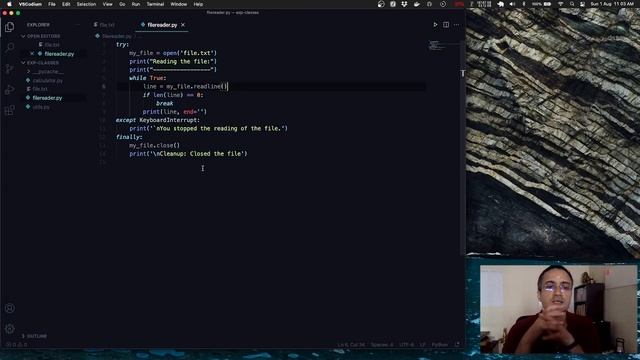Screen dimensions: 640x360
Task: Switch to the file.txt tab
Action: (x=104, y=25)
